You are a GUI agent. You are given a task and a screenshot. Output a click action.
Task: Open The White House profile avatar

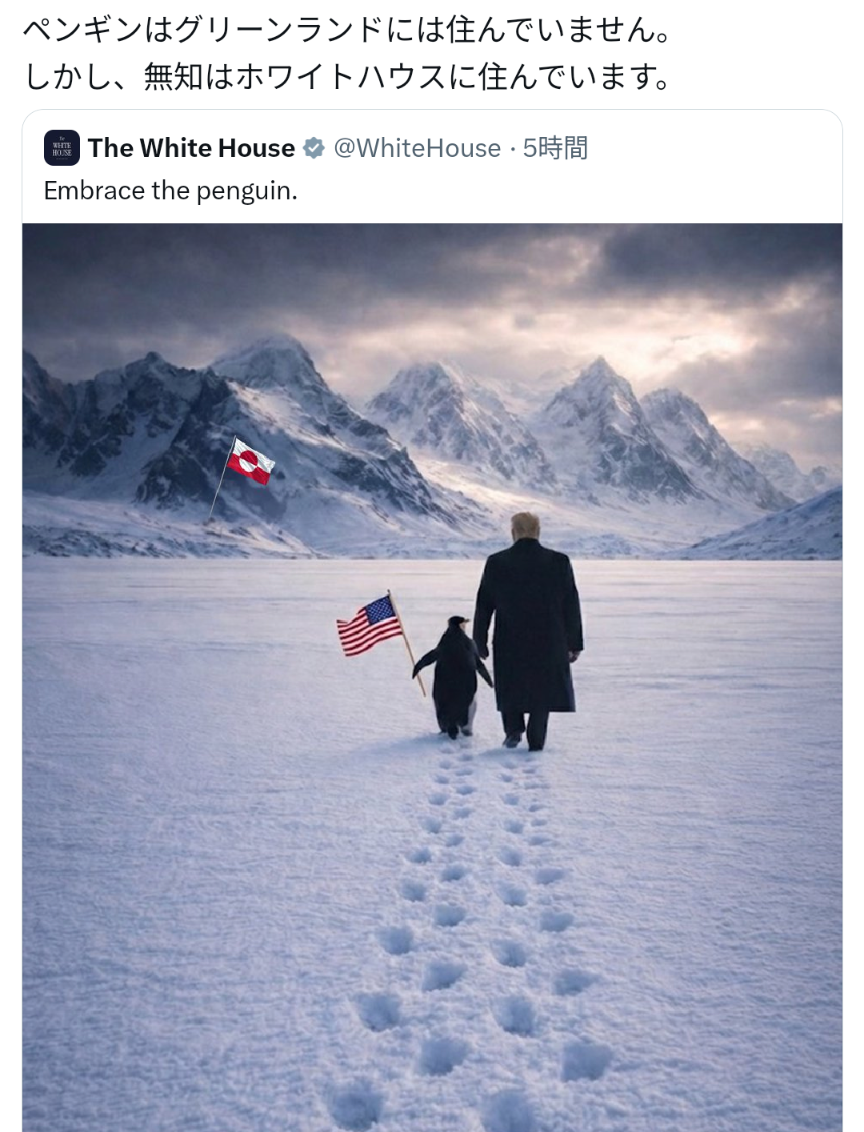62,148
